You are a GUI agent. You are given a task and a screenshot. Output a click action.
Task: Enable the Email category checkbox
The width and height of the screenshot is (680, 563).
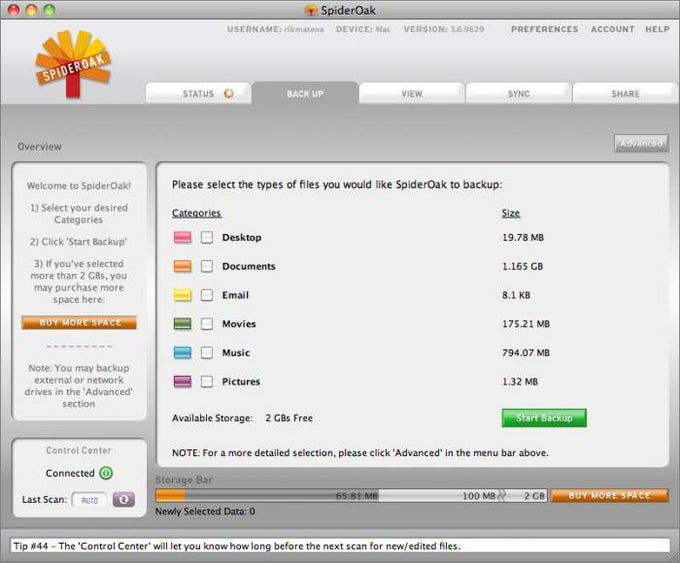pos(207,295)
